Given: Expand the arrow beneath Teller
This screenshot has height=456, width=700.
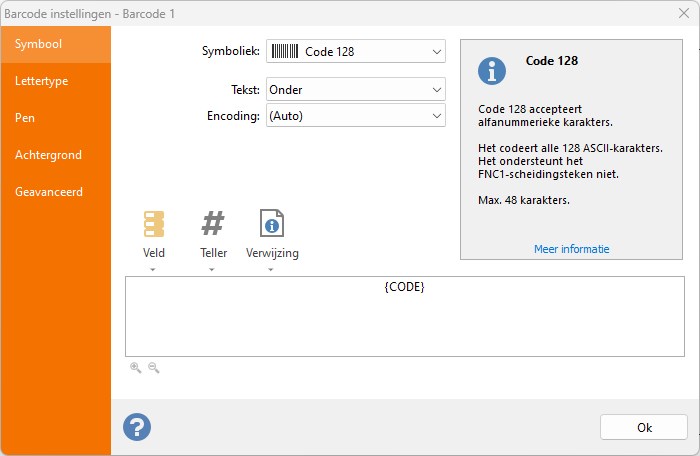Looking at the screenshot, I should (x=212, y=270).
